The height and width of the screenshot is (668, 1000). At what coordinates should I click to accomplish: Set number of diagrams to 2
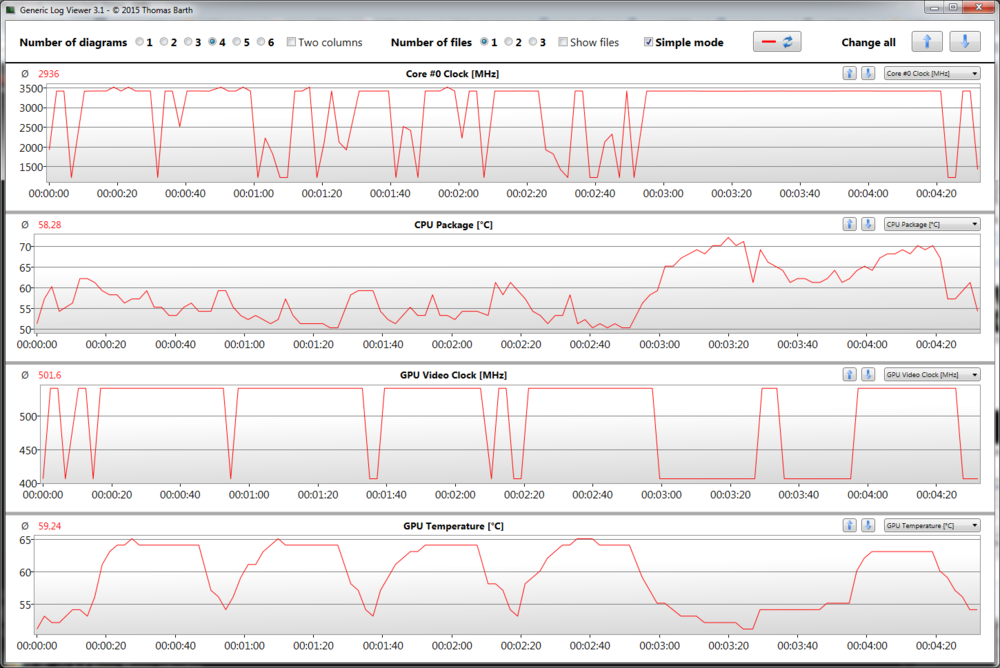[164, 43]
